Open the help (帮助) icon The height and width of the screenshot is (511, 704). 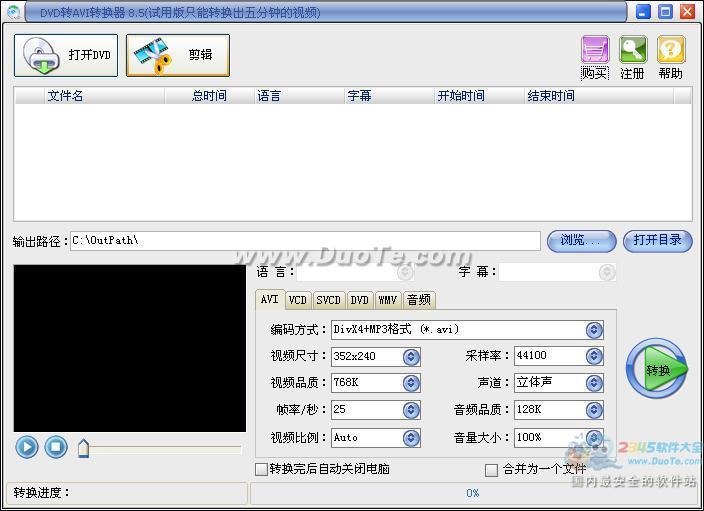point(670,51)
